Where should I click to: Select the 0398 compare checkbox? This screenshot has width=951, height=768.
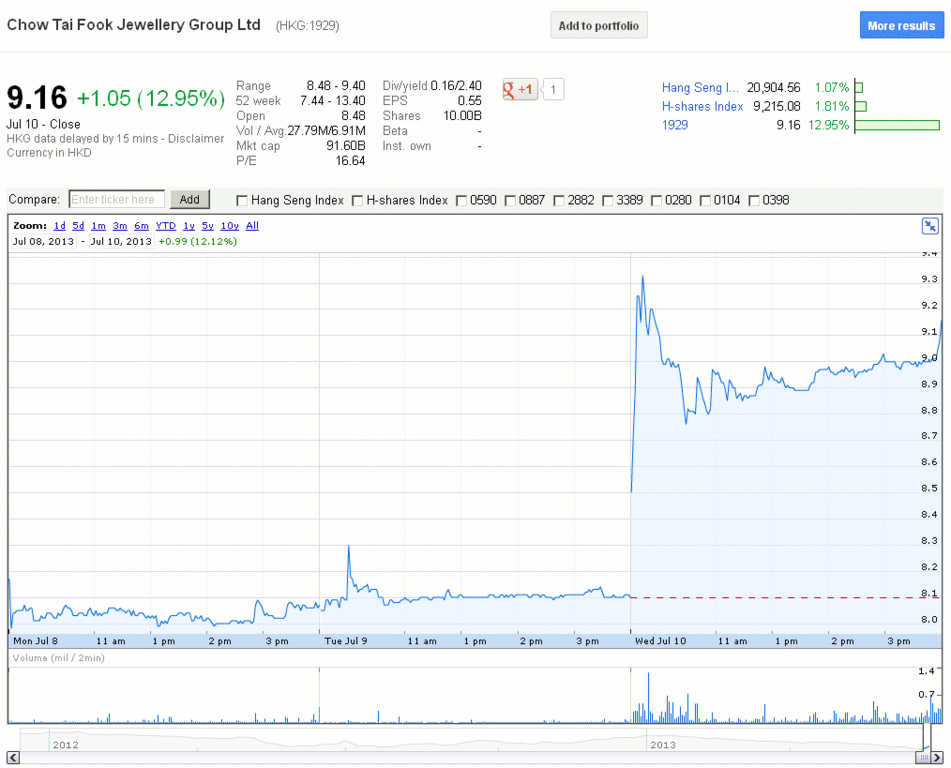[x=754, y=200]
